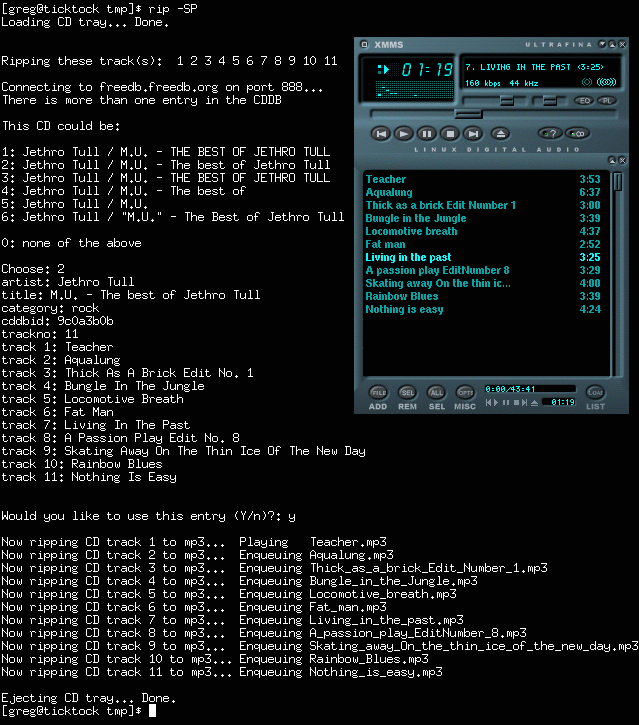Open the LIST load menu in playlist
639x725 pixels.
point(595,394)
